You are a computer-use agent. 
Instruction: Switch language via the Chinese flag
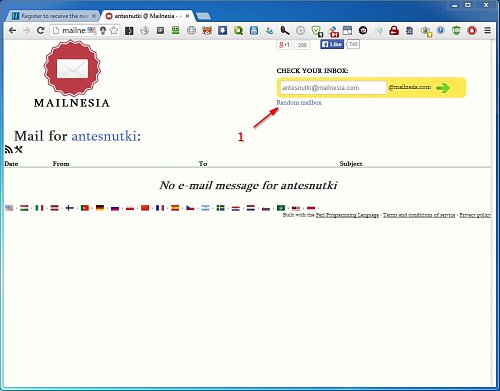tap(145, 208)
